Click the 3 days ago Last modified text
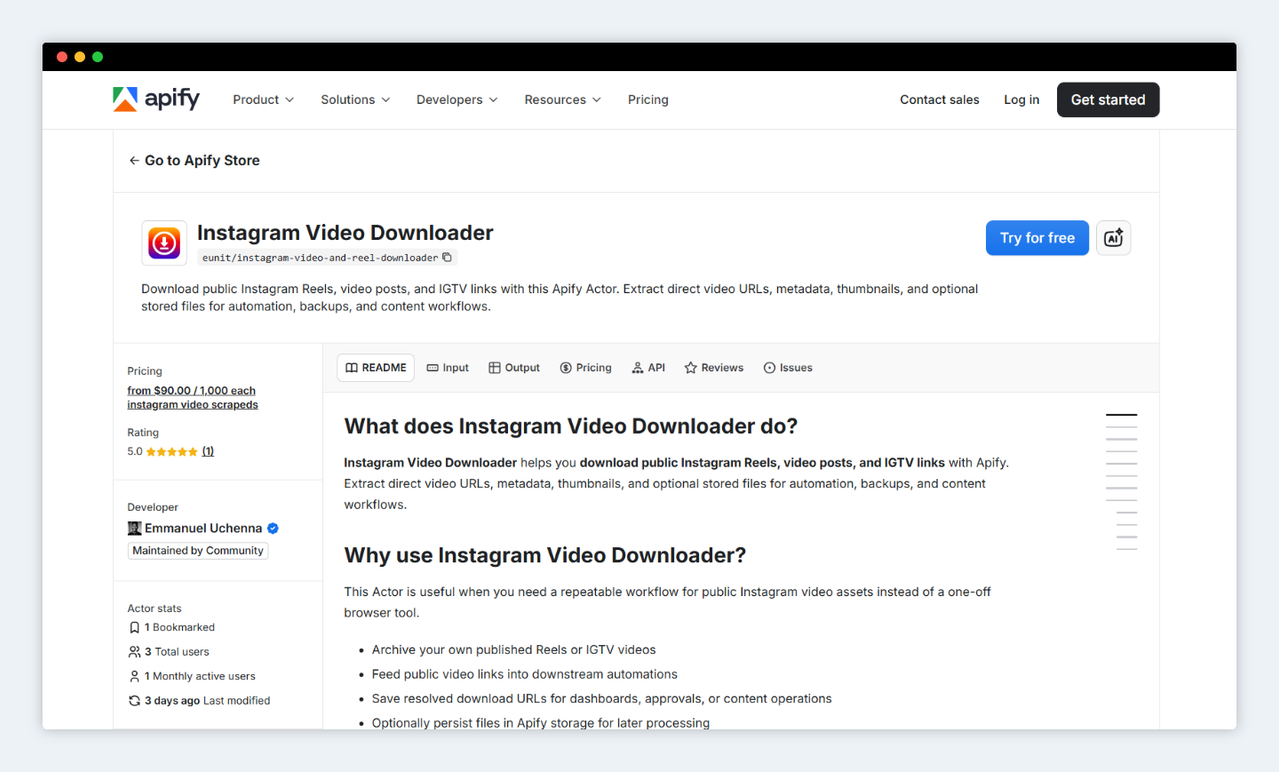The width and height of the screenshot is (1279, 772). 207,701
